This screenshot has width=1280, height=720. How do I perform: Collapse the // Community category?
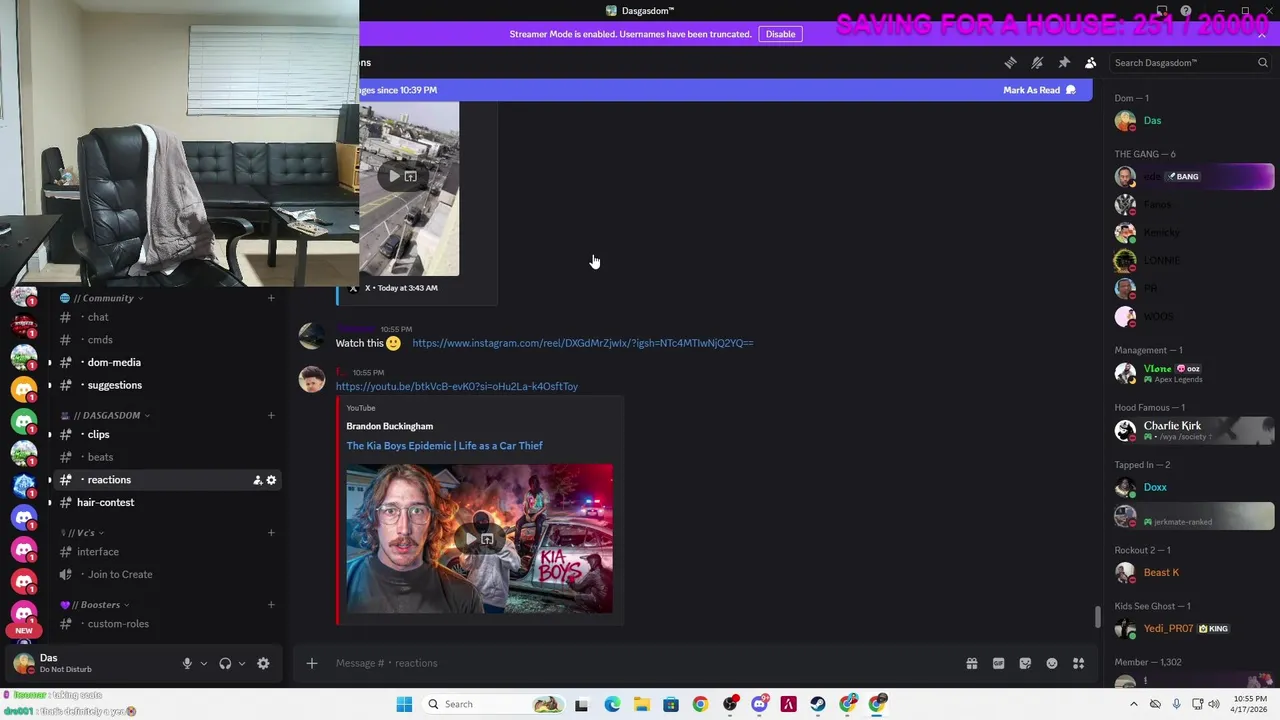pyautogui.click(x=103, y=298)
